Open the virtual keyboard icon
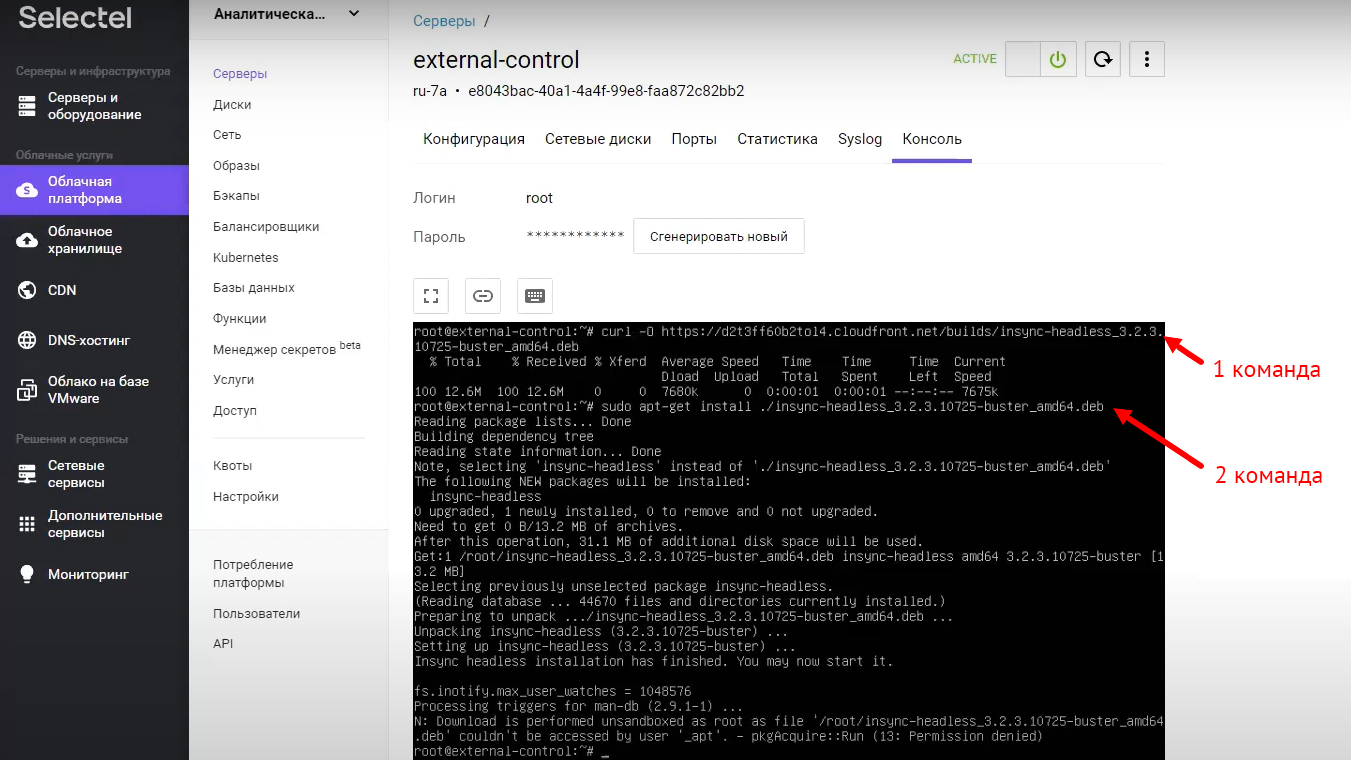Image resolution: width=1351 pixels, height=760 pixels. click(x=535, y=296)
